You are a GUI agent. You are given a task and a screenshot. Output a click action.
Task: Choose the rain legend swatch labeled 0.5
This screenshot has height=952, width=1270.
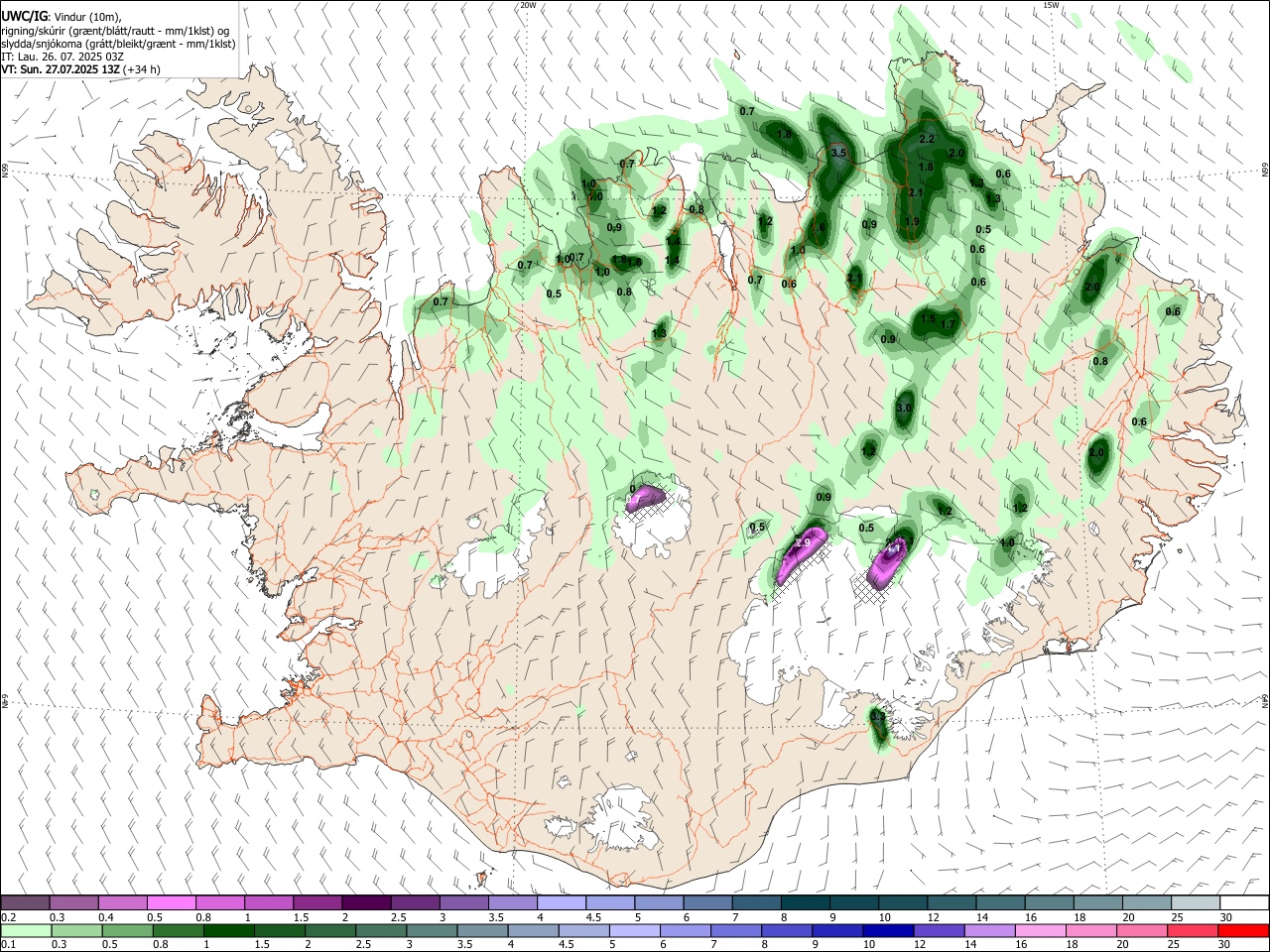coord(128,931)
